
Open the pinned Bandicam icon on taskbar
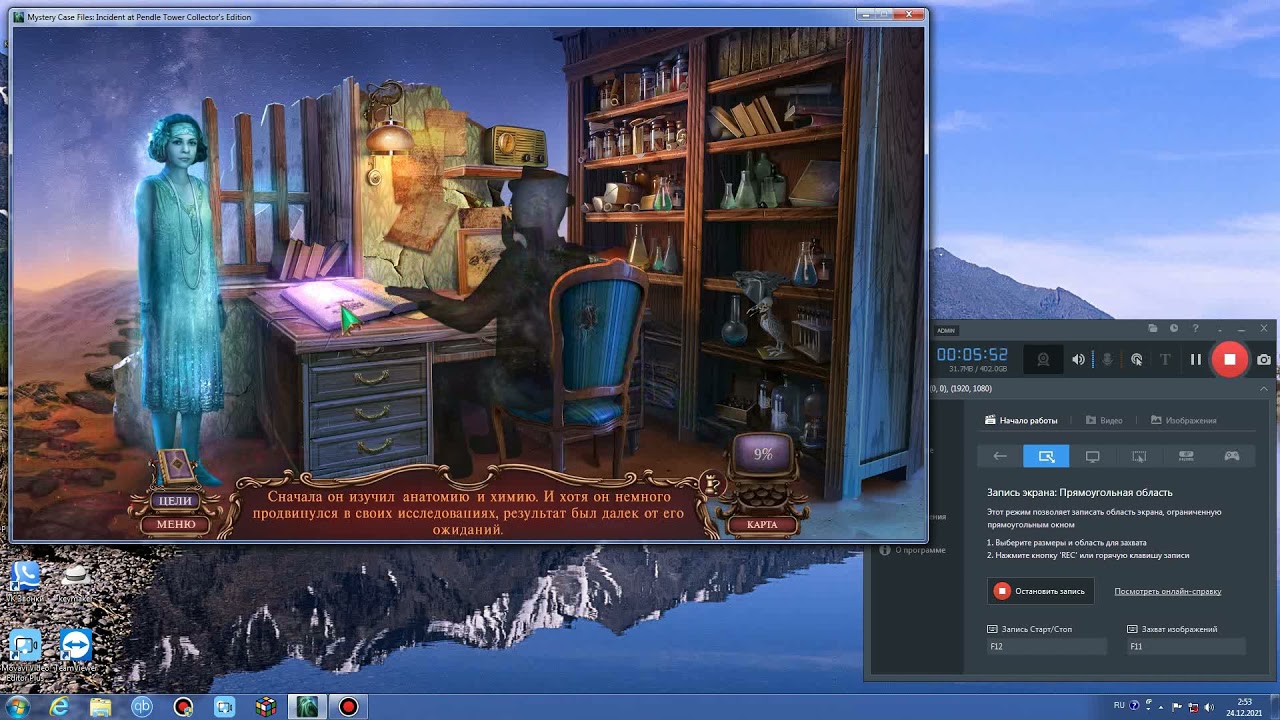coord(183,707)
